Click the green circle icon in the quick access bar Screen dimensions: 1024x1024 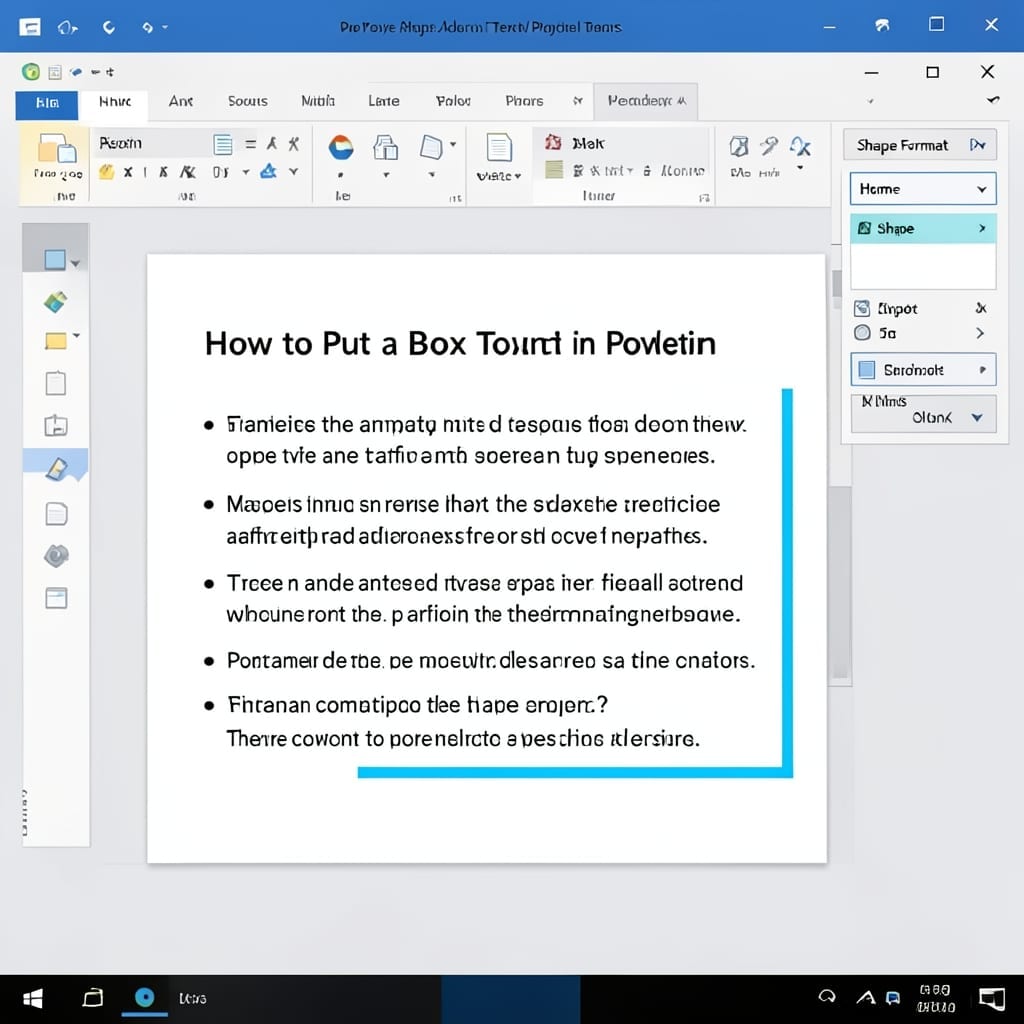coord(31,72)
